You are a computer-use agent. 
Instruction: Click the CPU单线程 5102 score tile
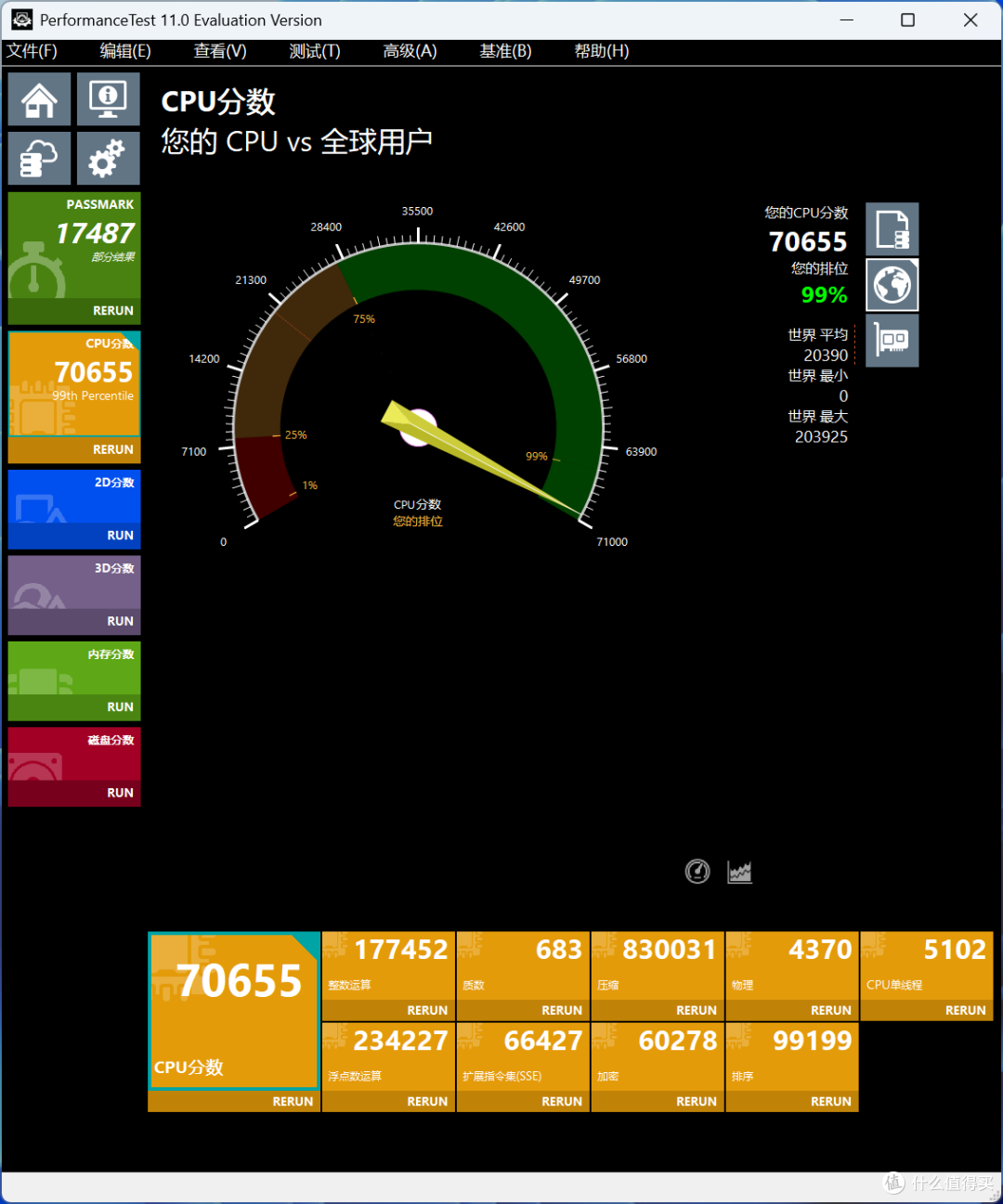[x=927, y=965]
